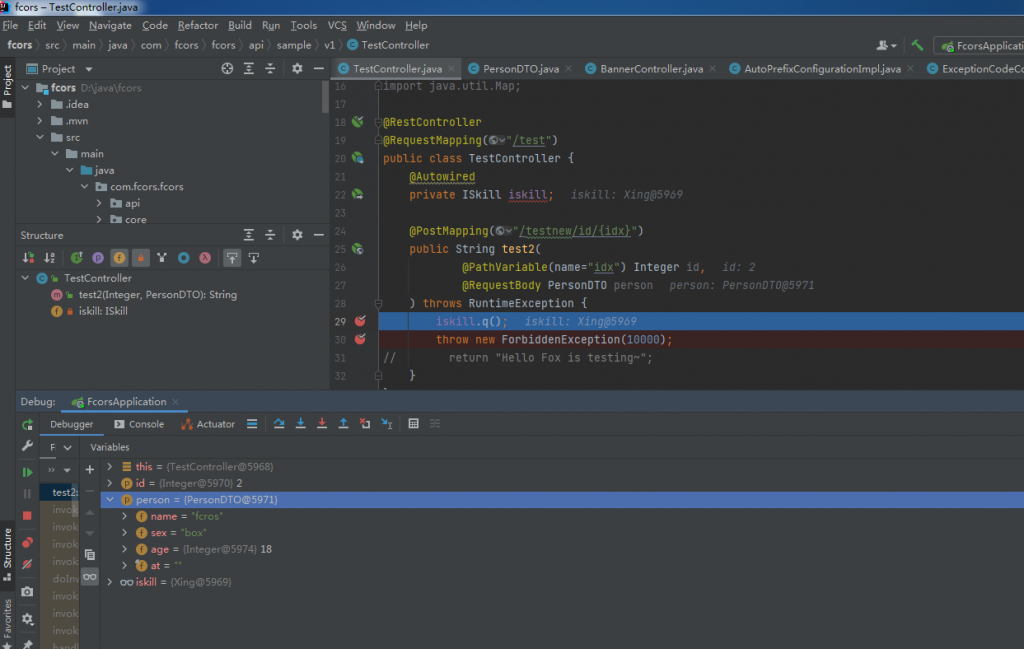Viewport: 1024px width, 649px height.
Task: Expand the 'this' variable node
Action: tap(110, 467)
